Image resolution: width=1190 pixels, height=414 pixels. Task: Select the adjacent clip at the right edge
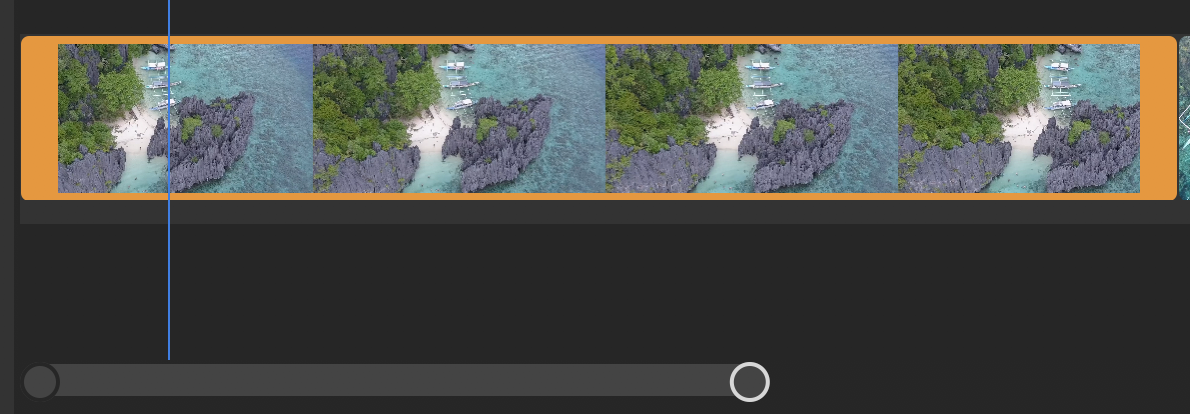tap(1185, 118)
